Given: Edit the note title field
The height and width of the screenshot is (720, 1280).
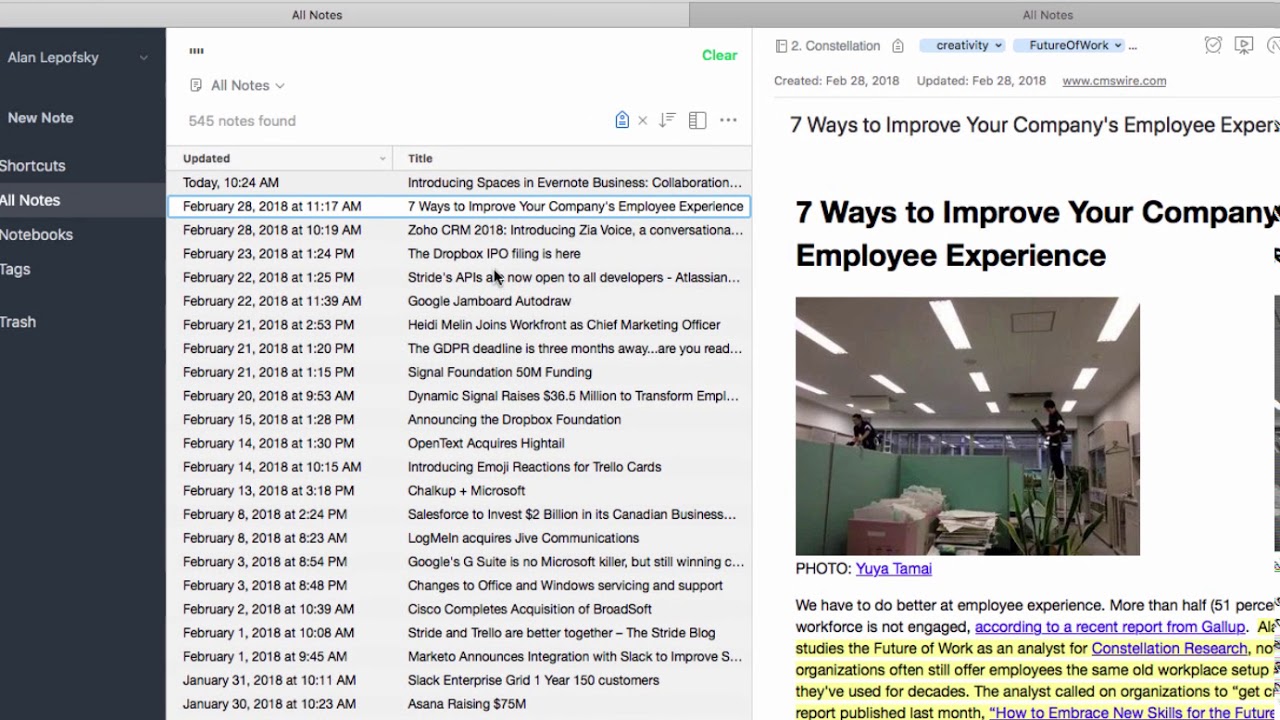Looking at the screenshot, I should click(1034, 125).
